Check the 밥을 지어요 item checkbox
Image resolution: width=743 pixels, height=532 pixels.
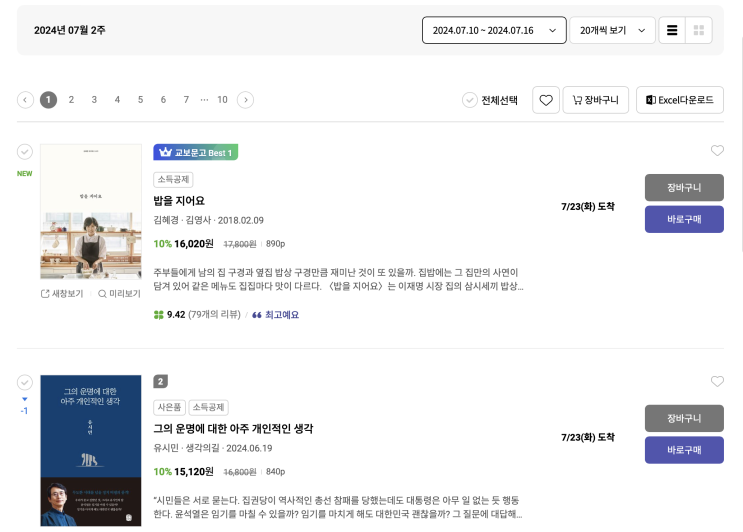point(25,151)
